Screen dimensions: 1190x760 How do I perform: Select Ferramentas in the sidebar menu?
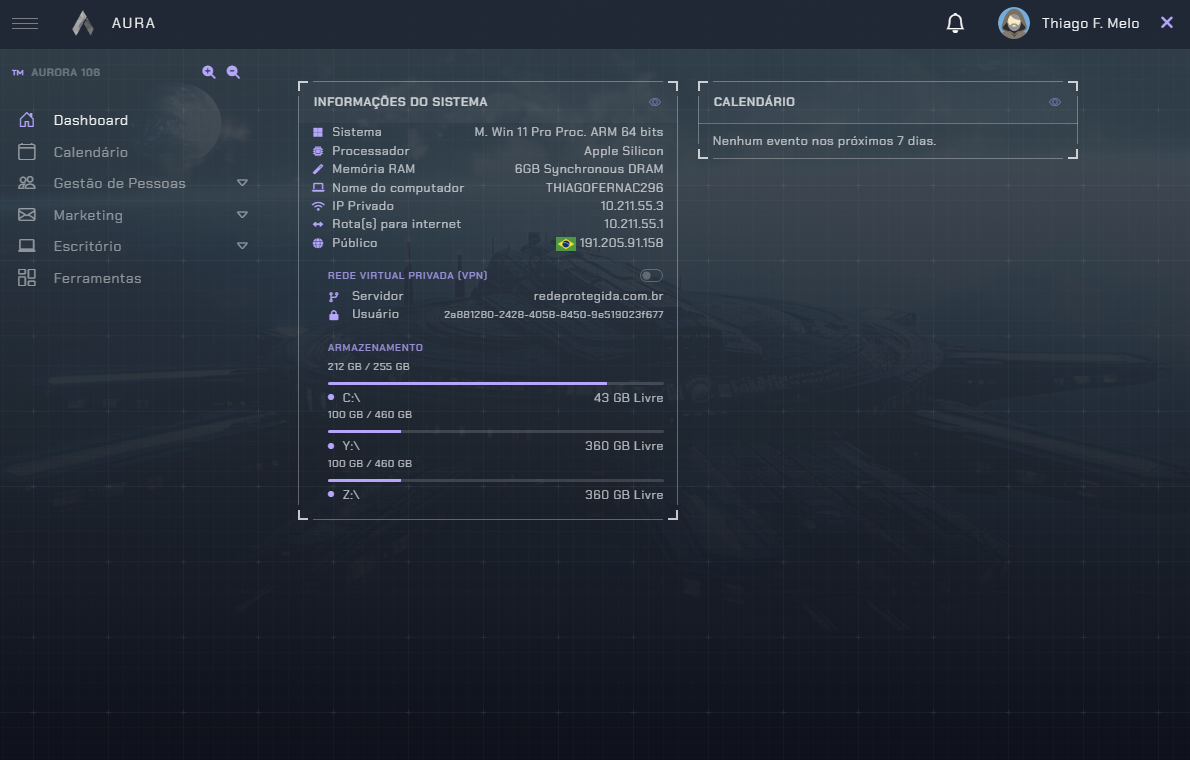point(97,278)
